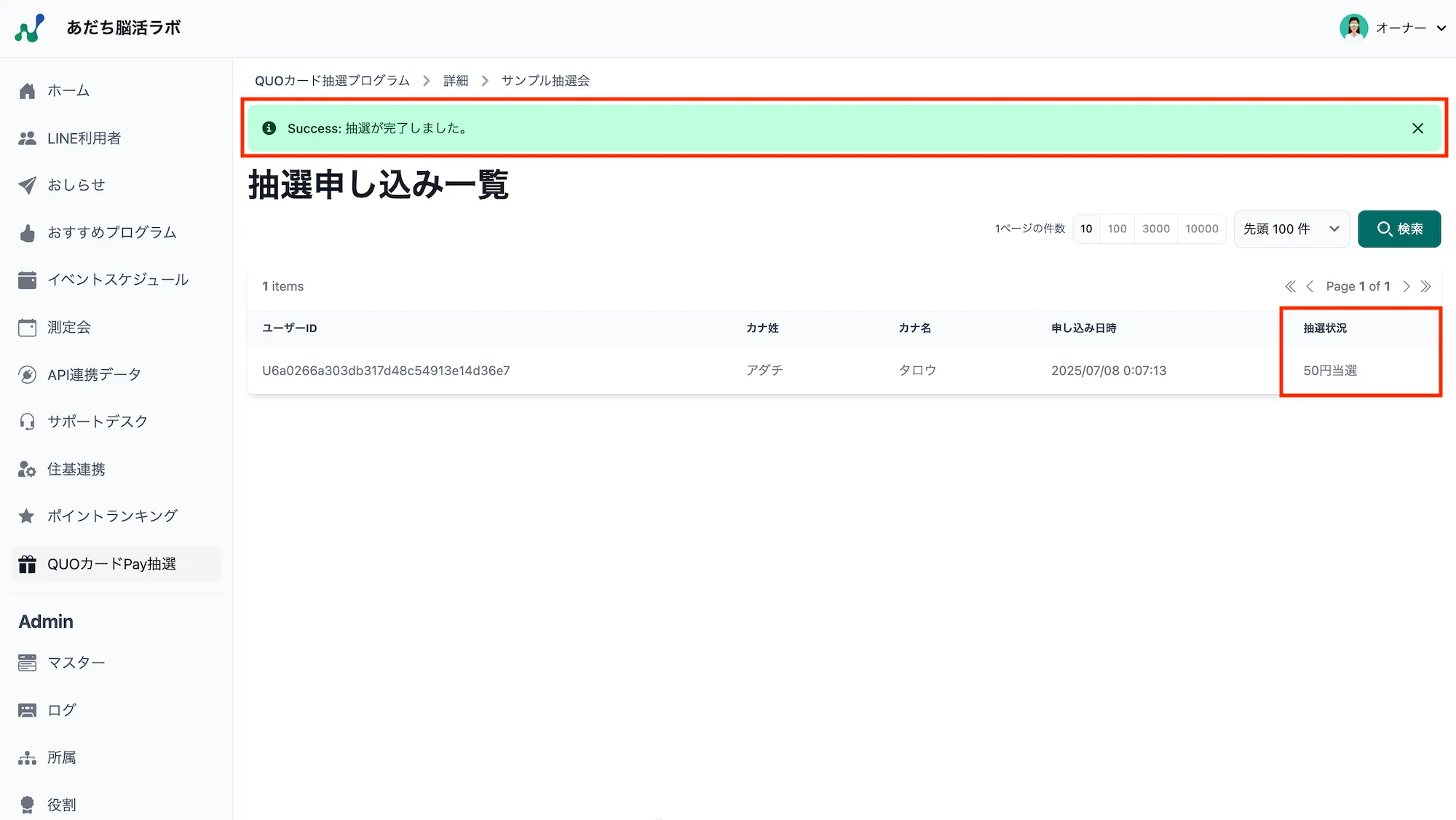Open おしらせ menu item
The width and height of the screenshot is (1456, 820).
(116, 185)
